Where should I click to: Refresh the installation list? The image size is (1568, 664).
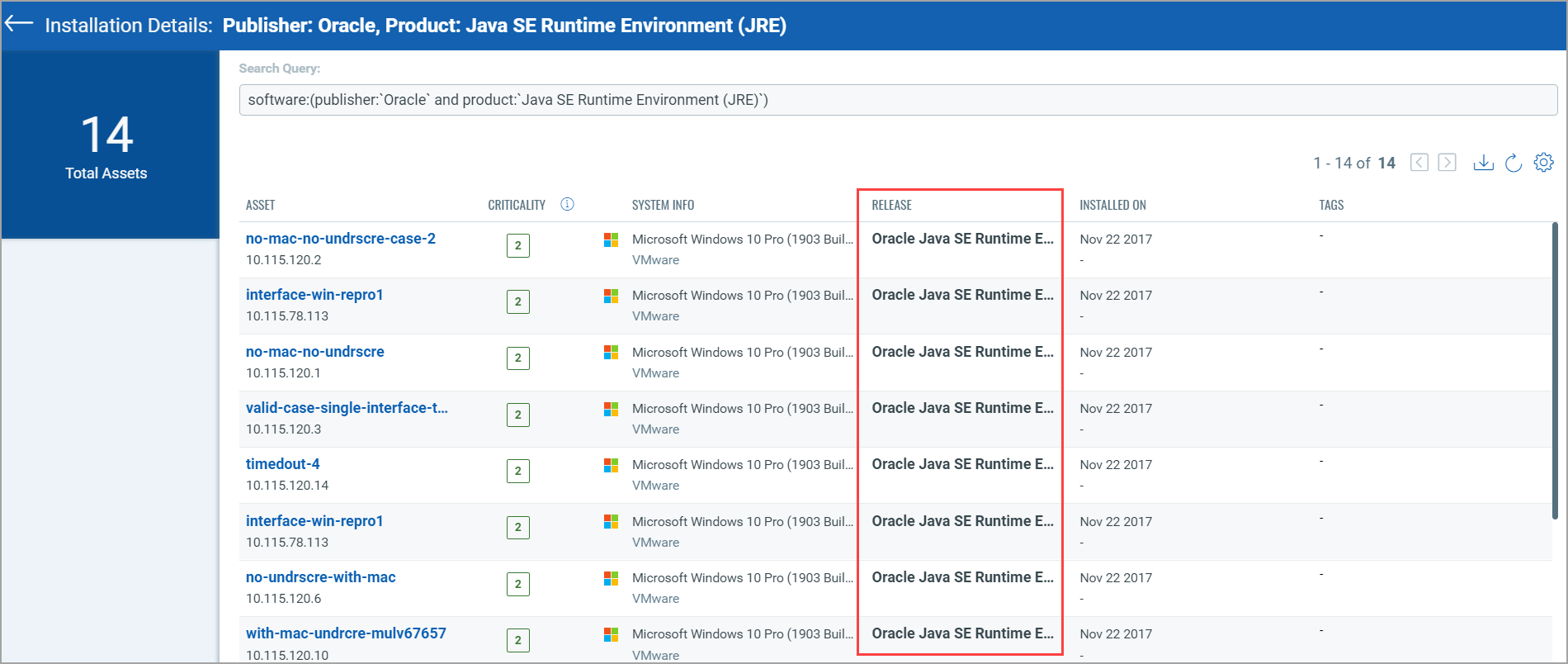click(1514, 163)
